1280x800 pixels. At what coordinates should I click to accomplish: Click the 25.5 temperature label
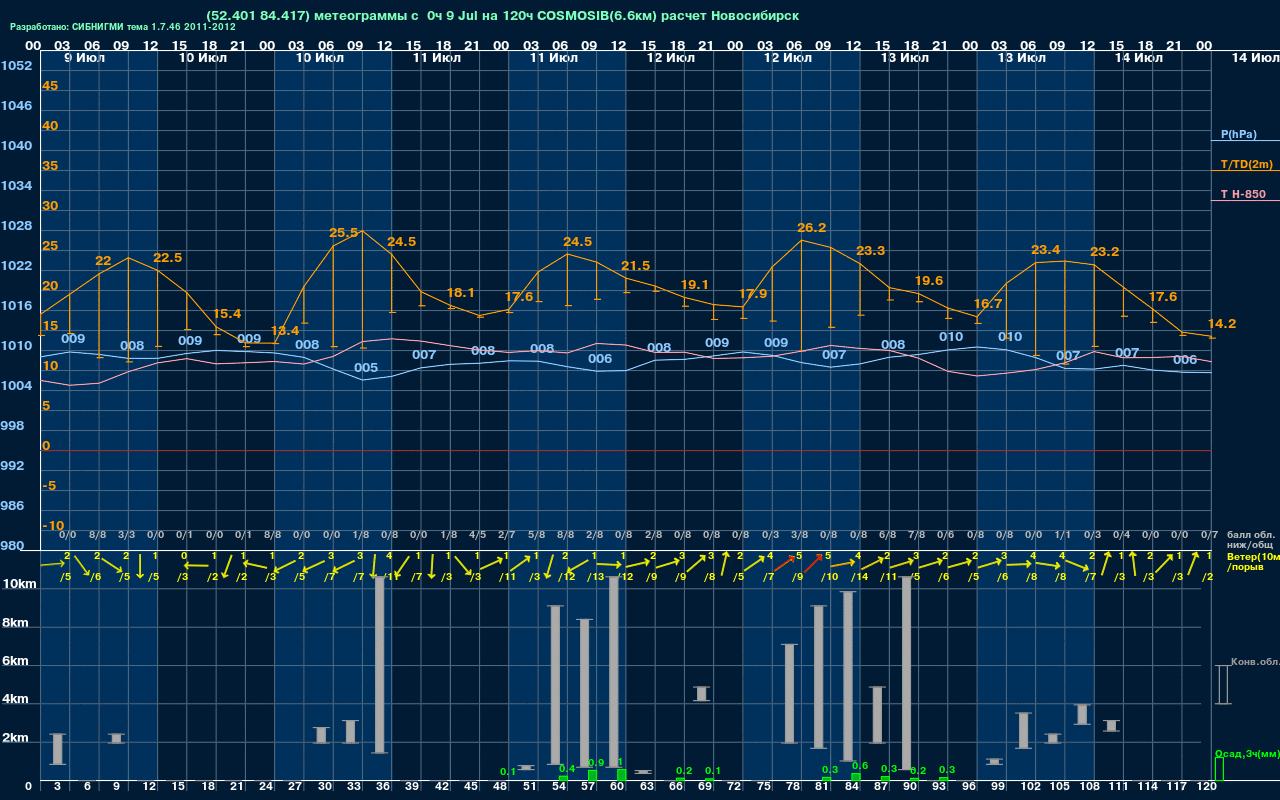343,232
